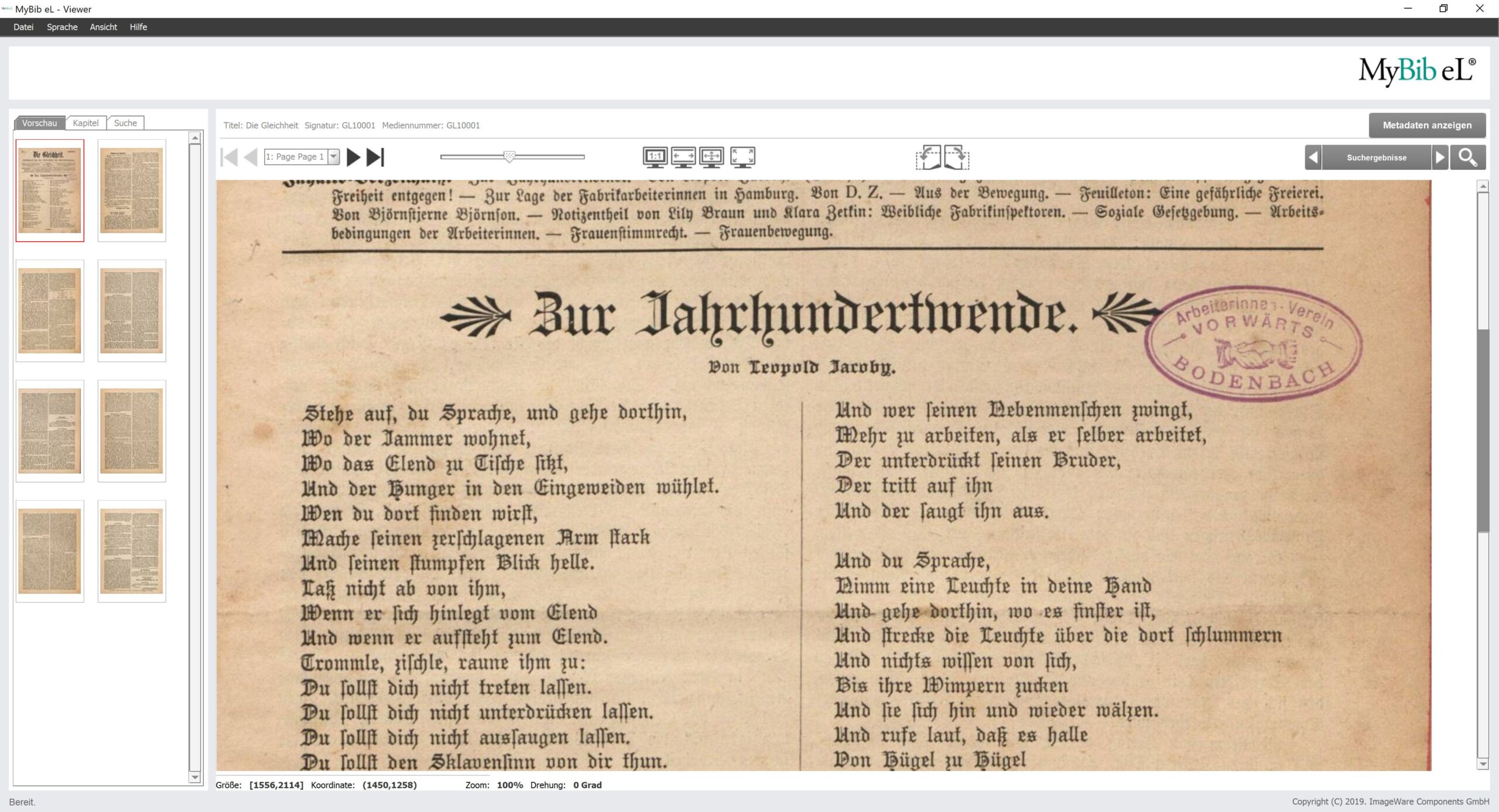Select the page 5 thumbnail
Screen dimensions: 1499x812
click(x=50, y=431)
